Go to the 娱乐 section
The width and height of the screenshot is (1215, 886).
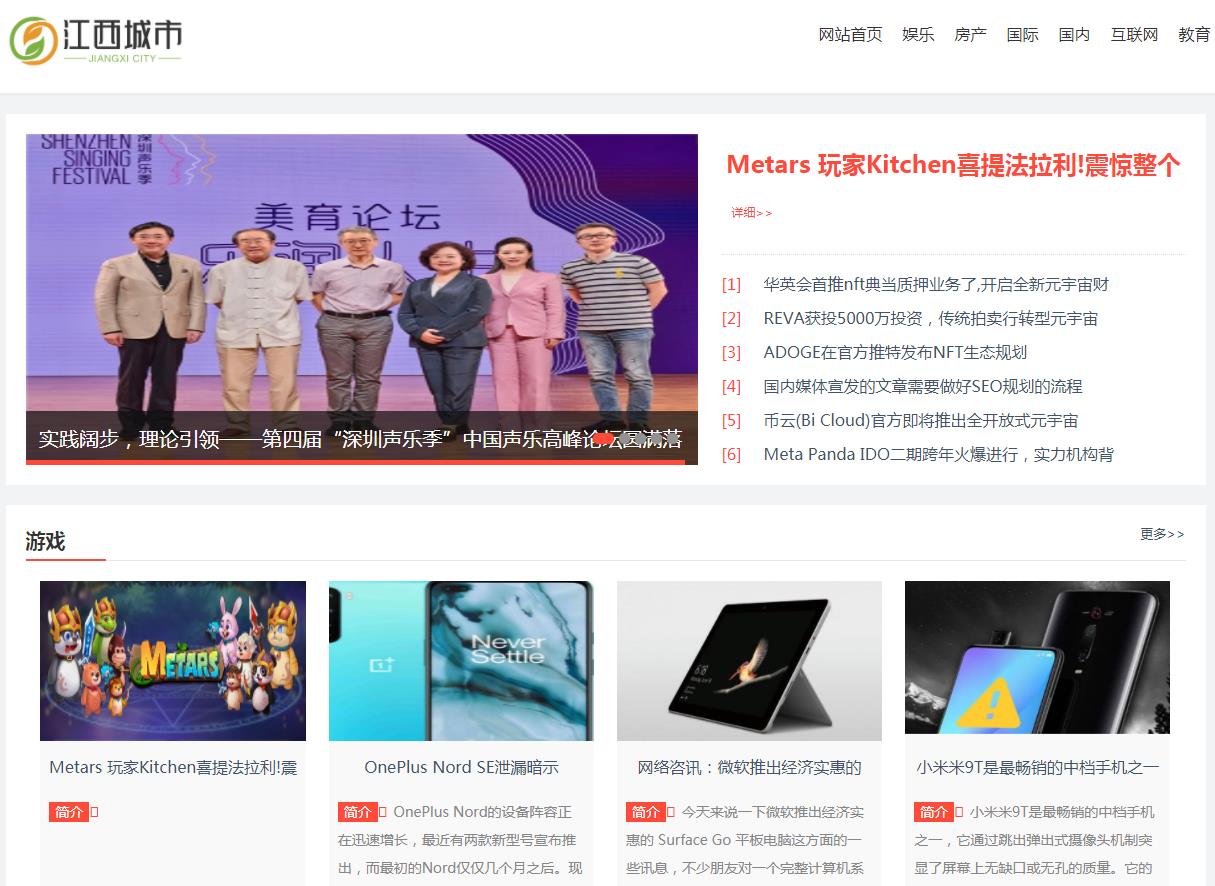coord(918,35)
